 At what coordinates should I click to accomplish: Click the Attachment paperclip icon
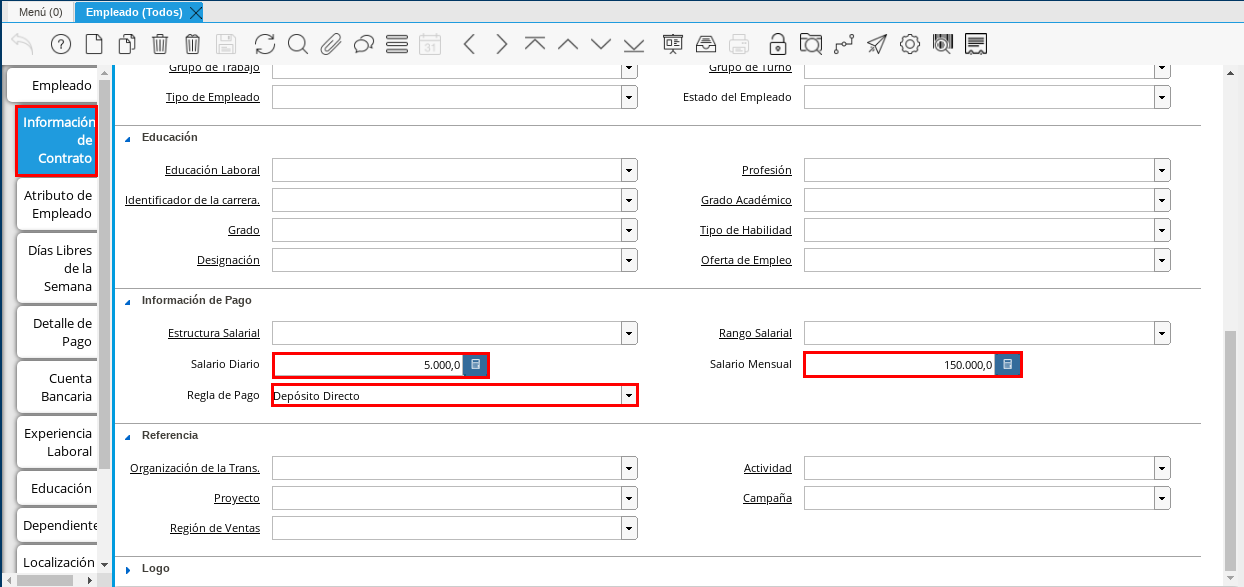[331, 44]
